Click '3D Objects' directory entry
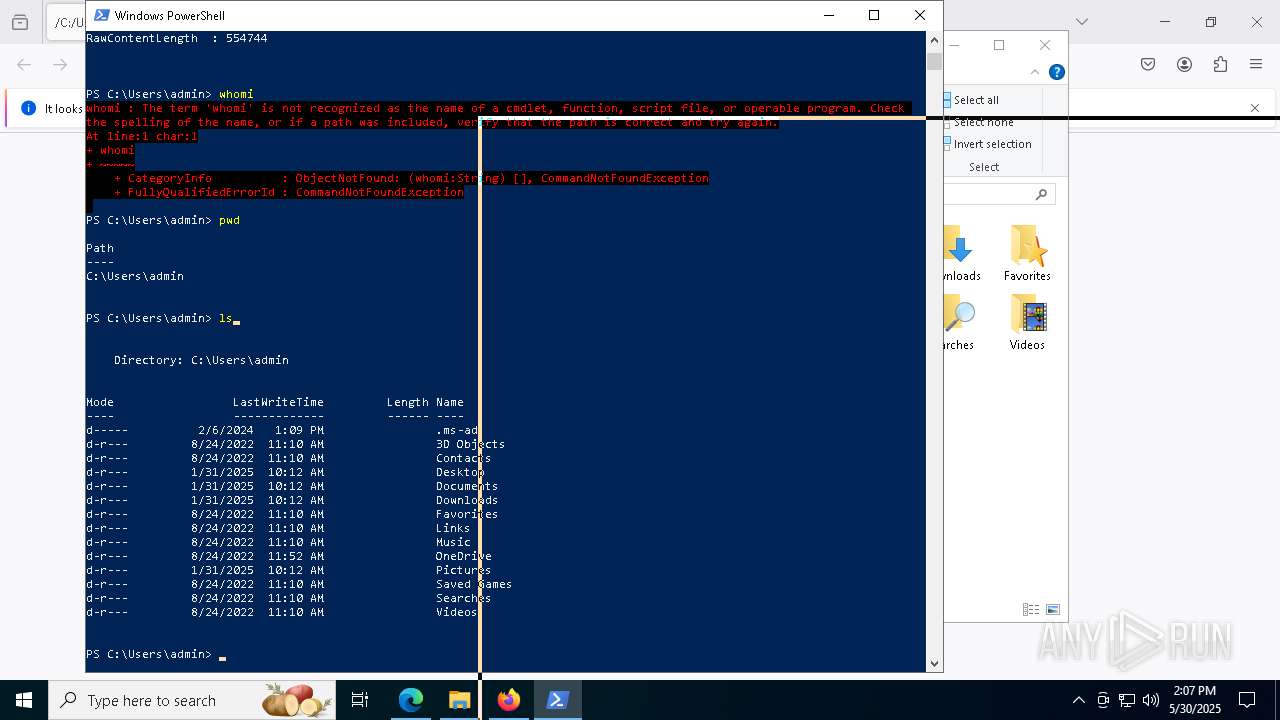Screen dimensions: 1280x720 point(470,444)
